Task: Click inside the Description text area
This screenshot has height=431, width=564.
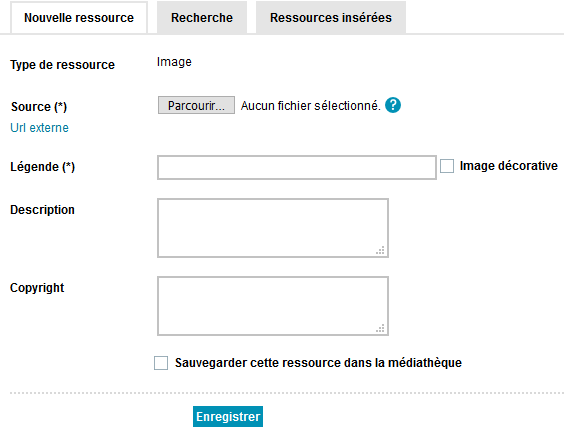Action: coord(273,228)
